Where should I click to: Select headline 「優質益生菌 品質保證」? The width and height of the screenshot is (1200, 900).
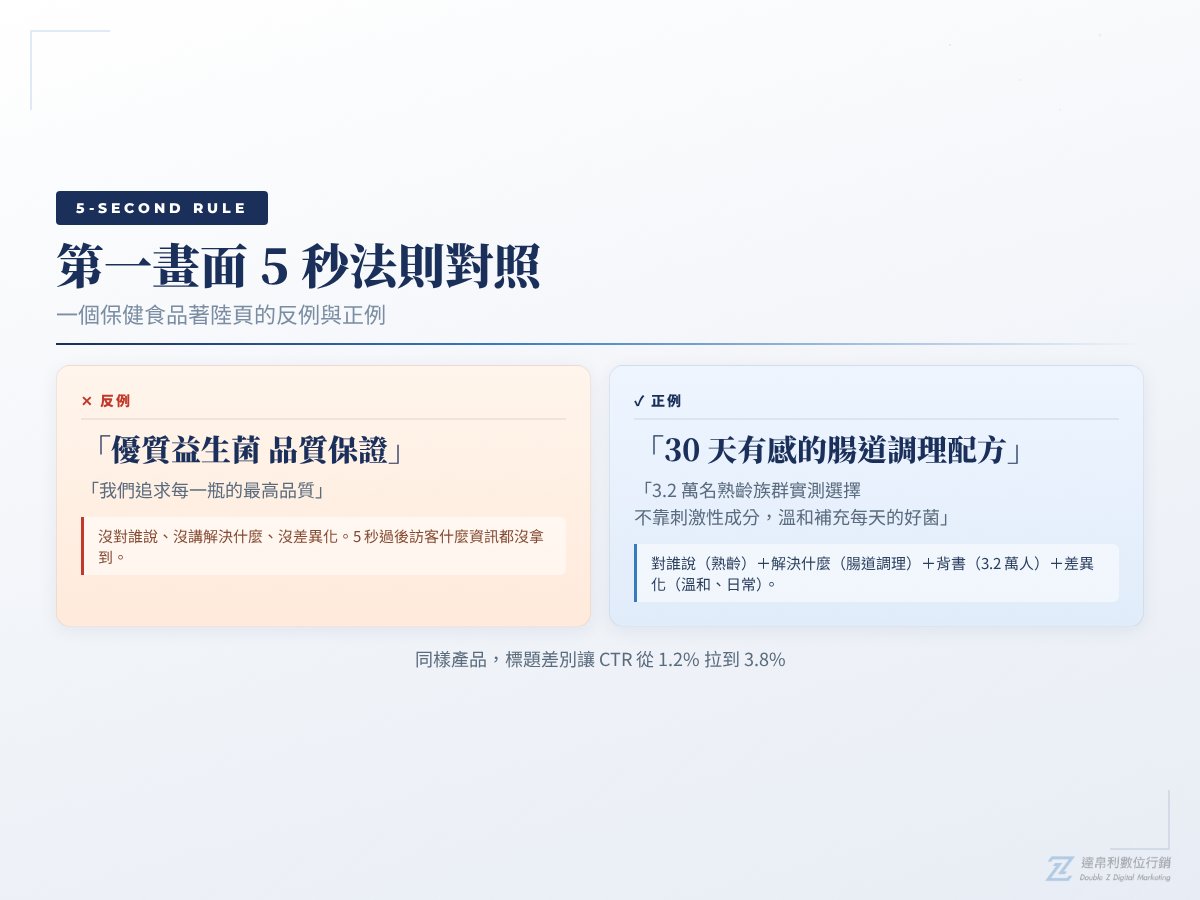click(248, 451)
